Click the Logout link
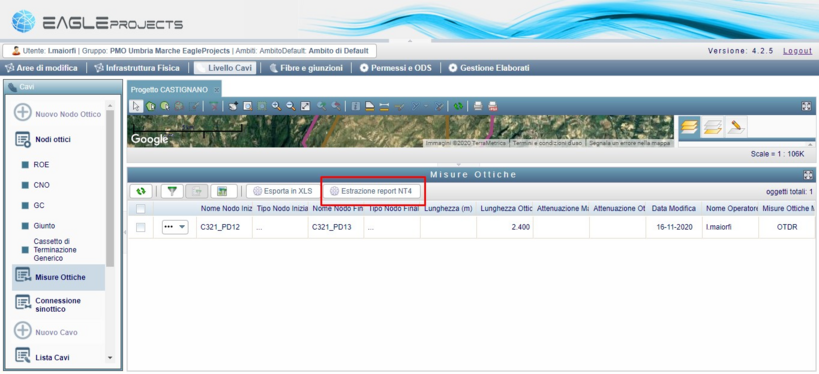The image size is (819, 374). [x=797, y=51]
